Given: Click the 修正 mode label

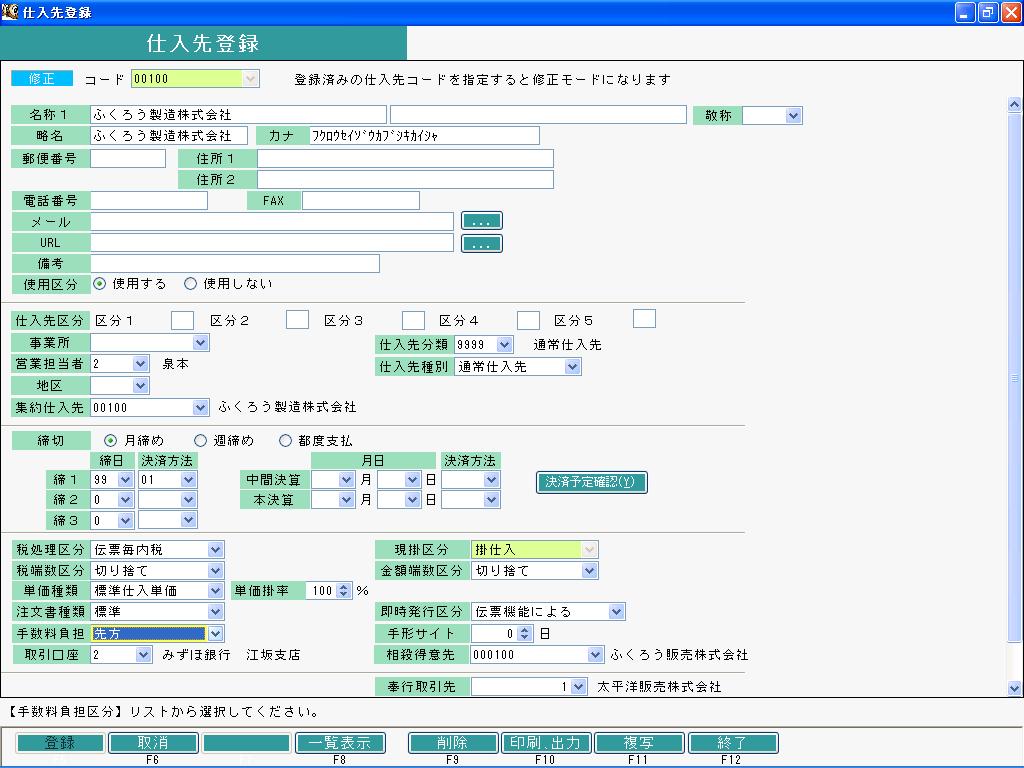Looking at the screenshot, I should pos(42,78).
